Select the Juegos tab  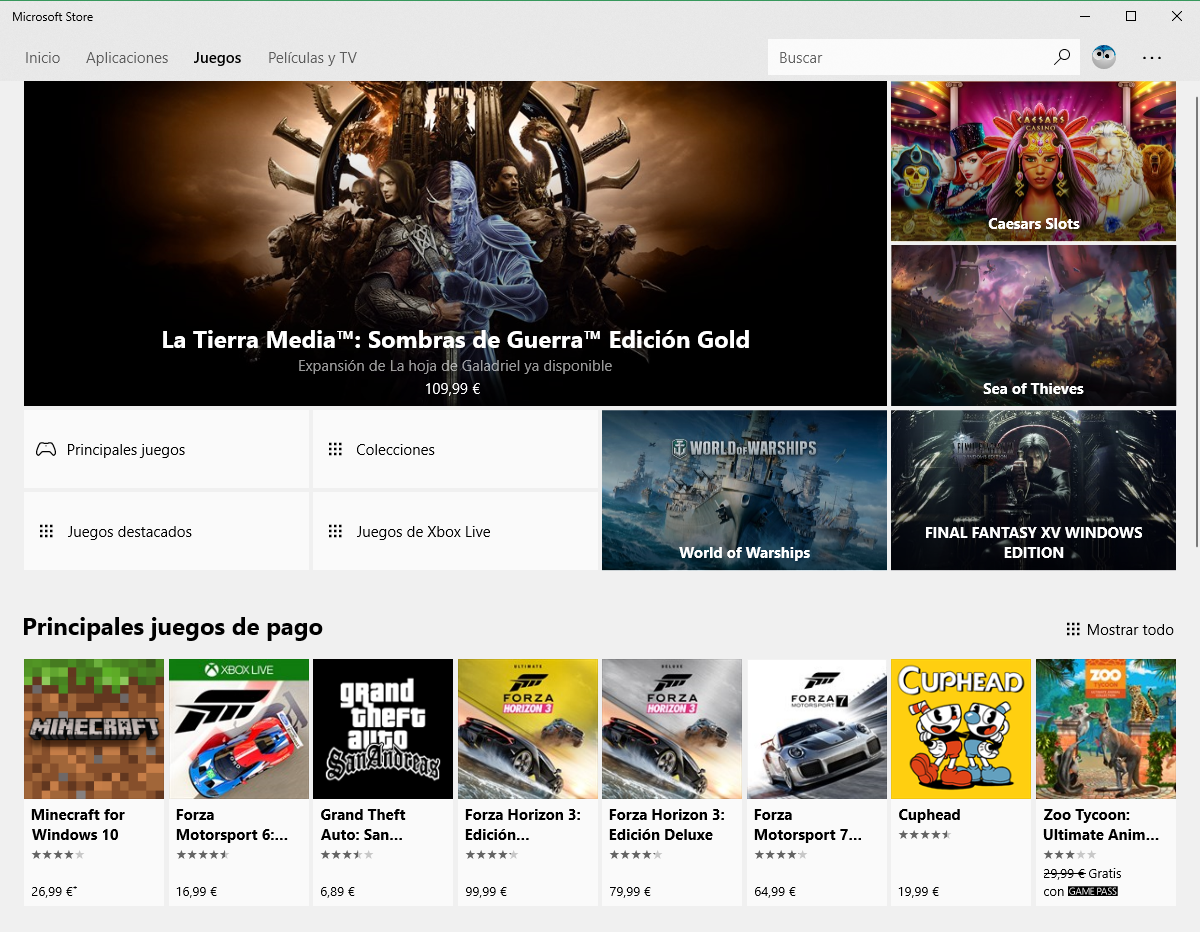click(x=218, y=58)
